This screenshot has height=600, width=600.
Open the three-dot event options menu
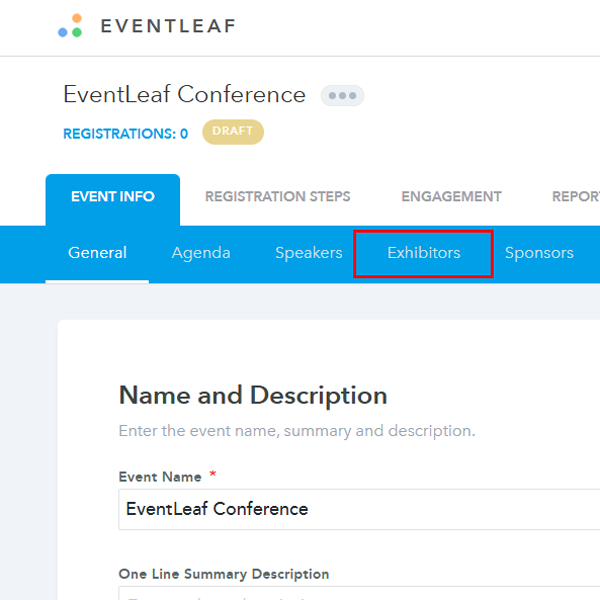point(342,95)
